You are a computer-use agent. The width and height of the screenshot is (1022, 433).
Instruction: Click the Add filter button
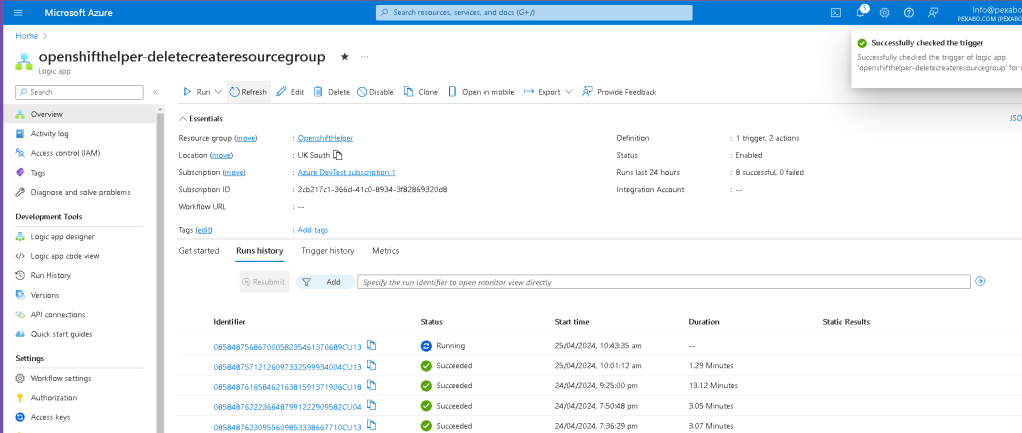point(325,282)
